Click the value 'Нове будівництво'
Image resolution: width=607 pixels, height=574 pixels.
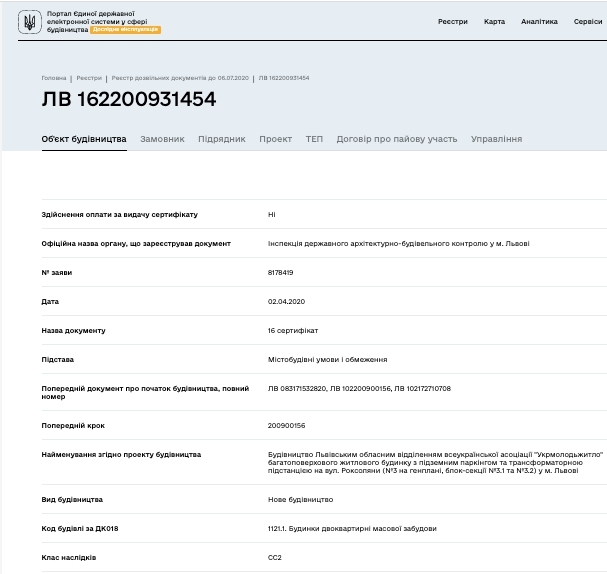point(300,499)
